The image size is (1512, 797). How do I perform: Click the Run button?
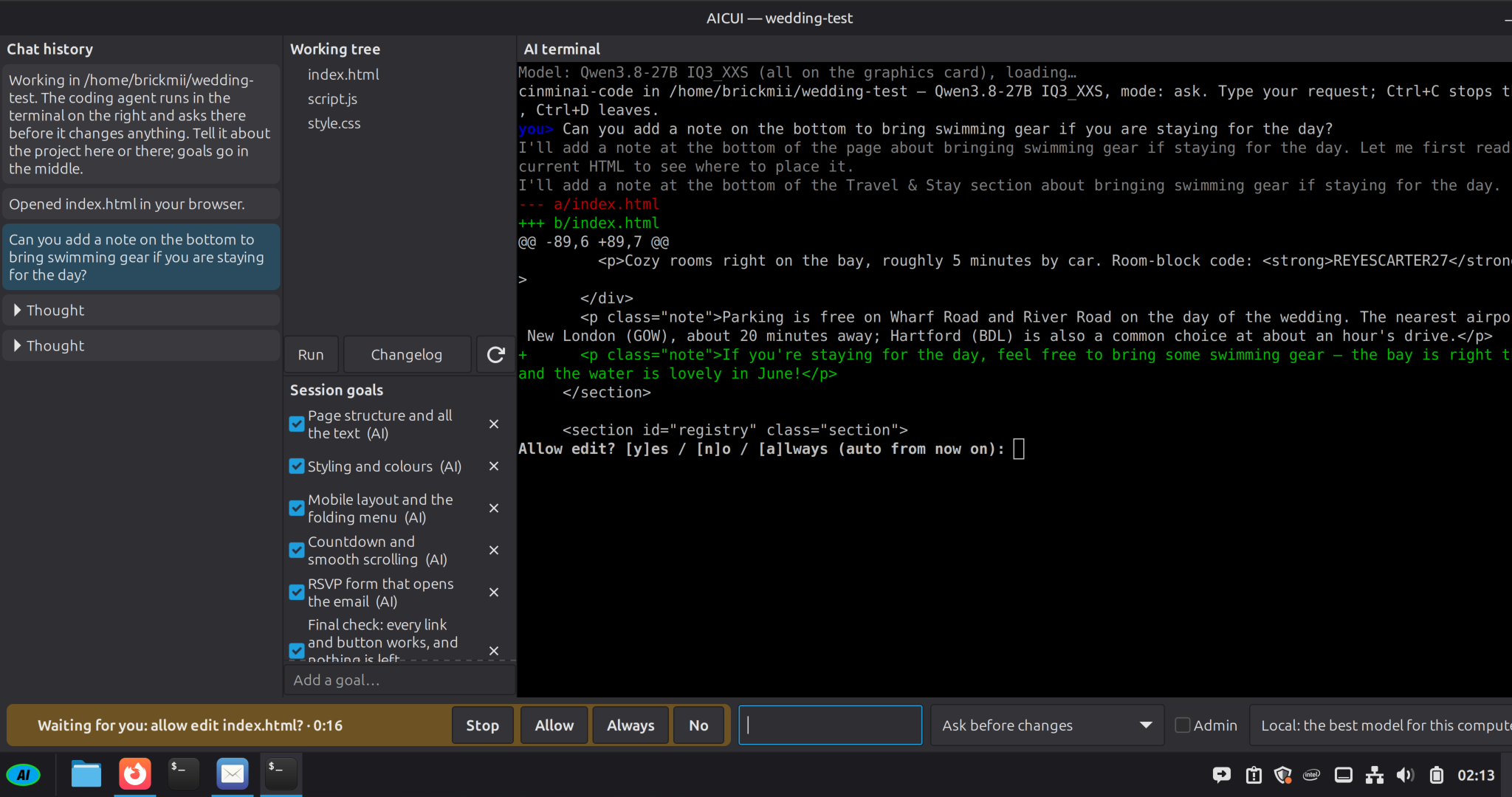click(x=311, y=355)
